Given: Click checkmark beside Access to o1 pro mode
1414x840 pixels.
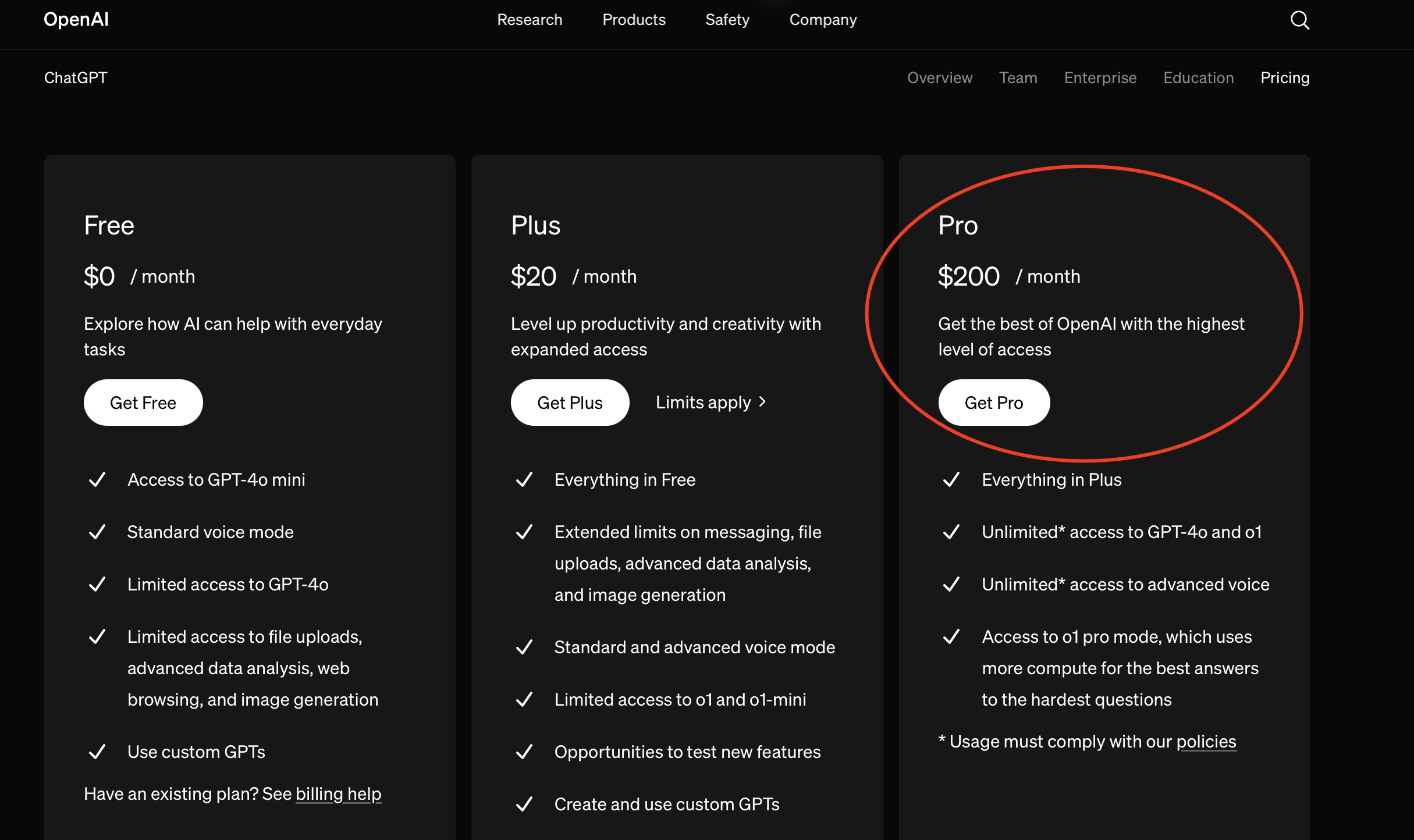Looking at the screenshot, I should pos(951,637).
